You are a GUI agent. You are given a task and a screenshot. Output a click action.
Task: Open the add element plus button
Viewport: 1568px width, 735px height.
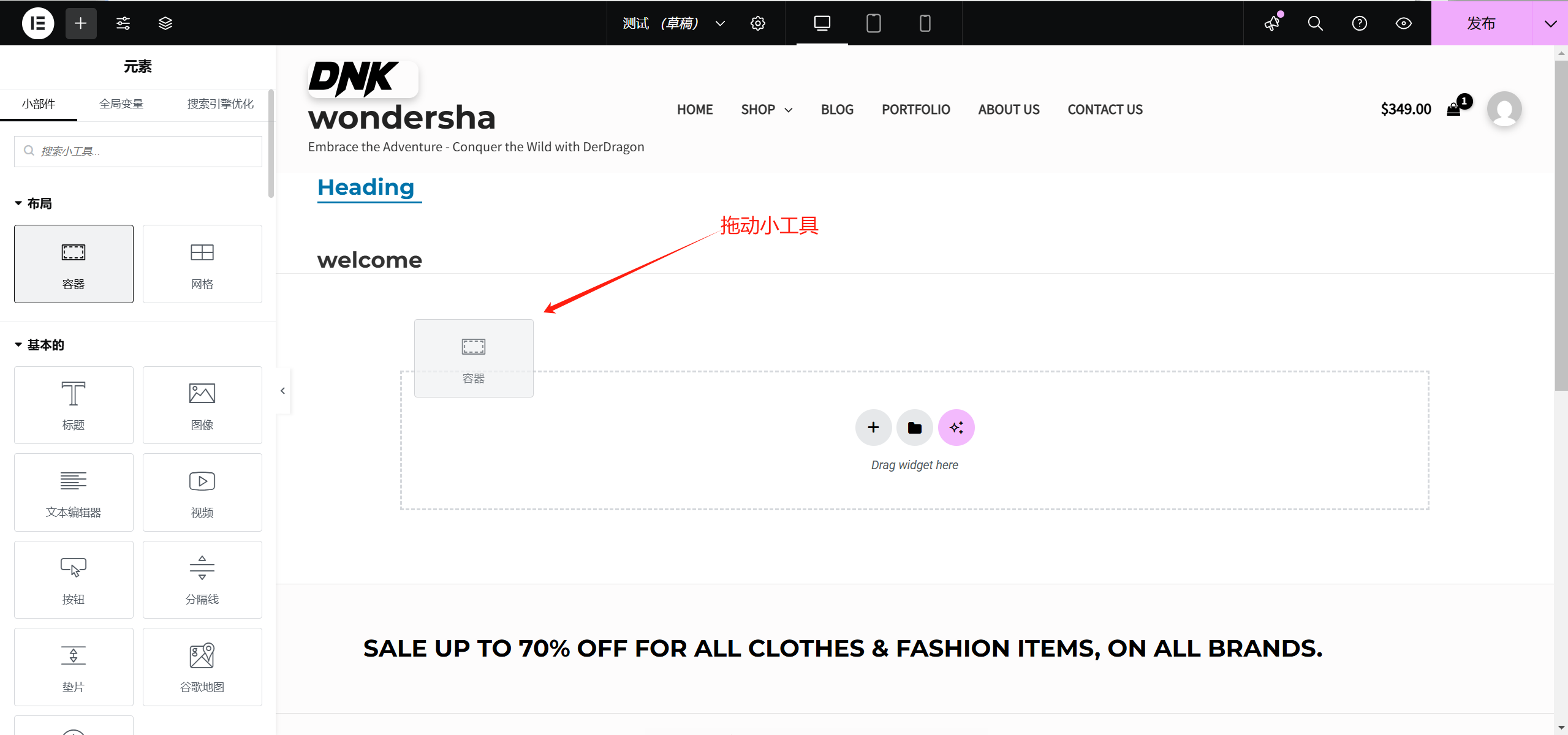coord(81,23)
